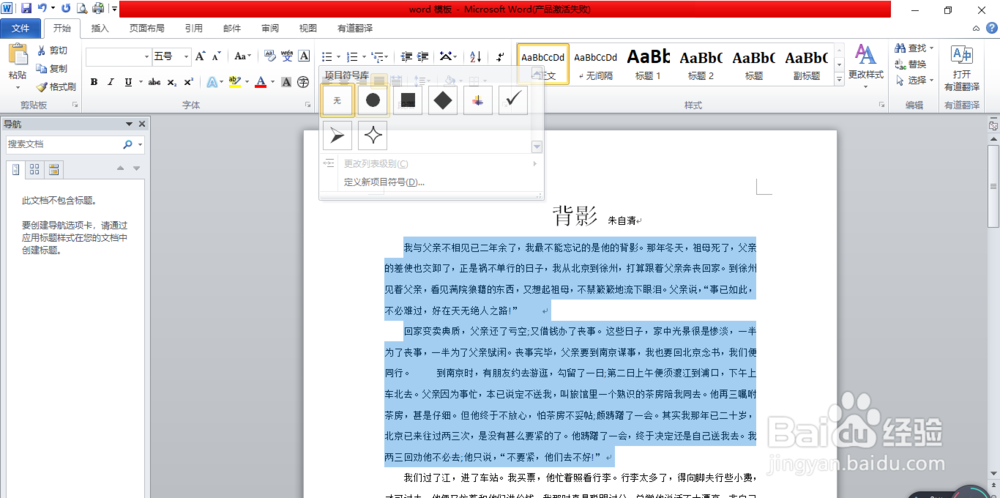Screen dimensions: 1000x498
Task: Select the hollow four-point star bullet
Action: coord(373,136)
